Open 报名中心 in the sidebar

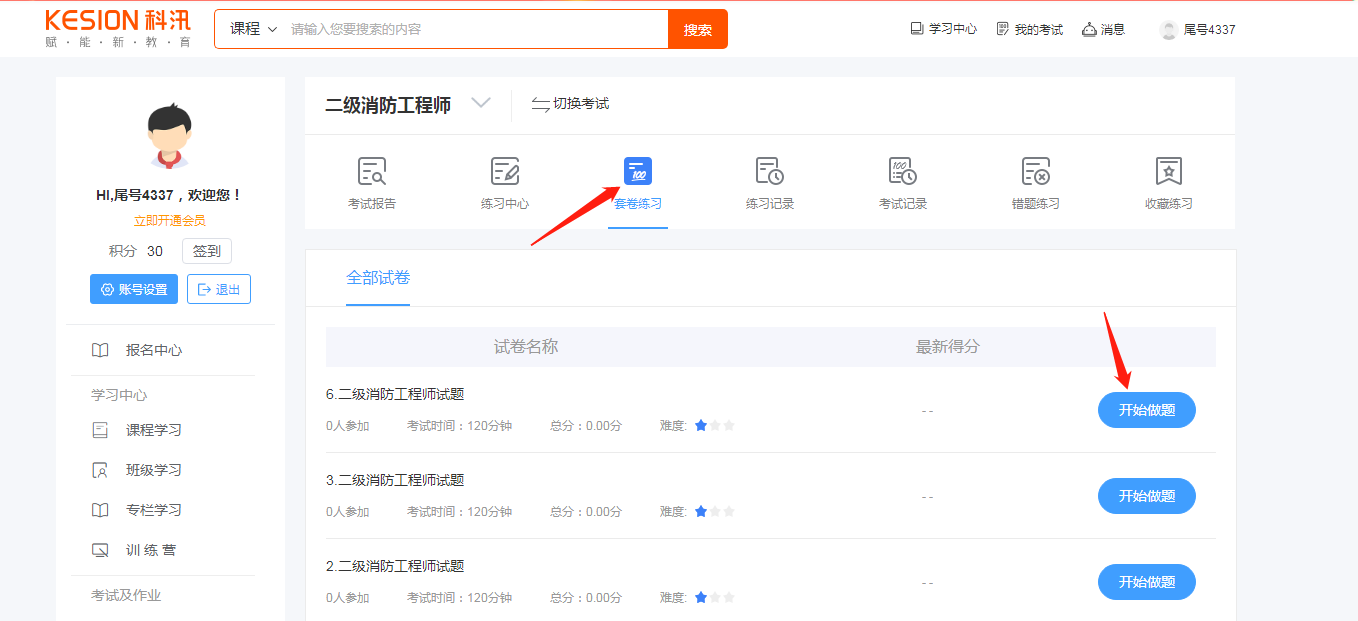pos(153,350)
